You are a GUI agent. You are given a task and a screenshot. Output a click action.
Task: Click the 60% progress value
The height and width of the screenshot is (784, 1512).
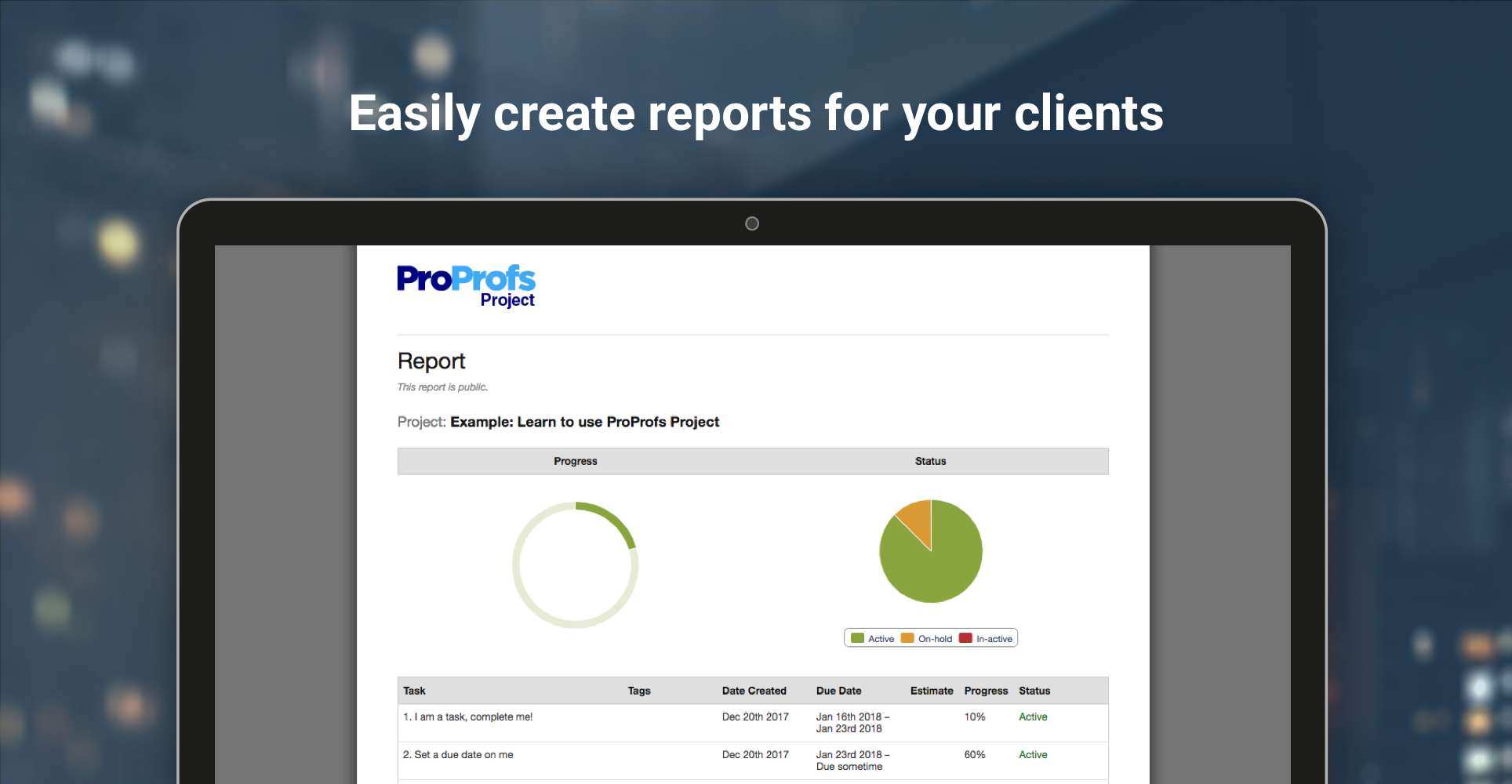point(975,754)
